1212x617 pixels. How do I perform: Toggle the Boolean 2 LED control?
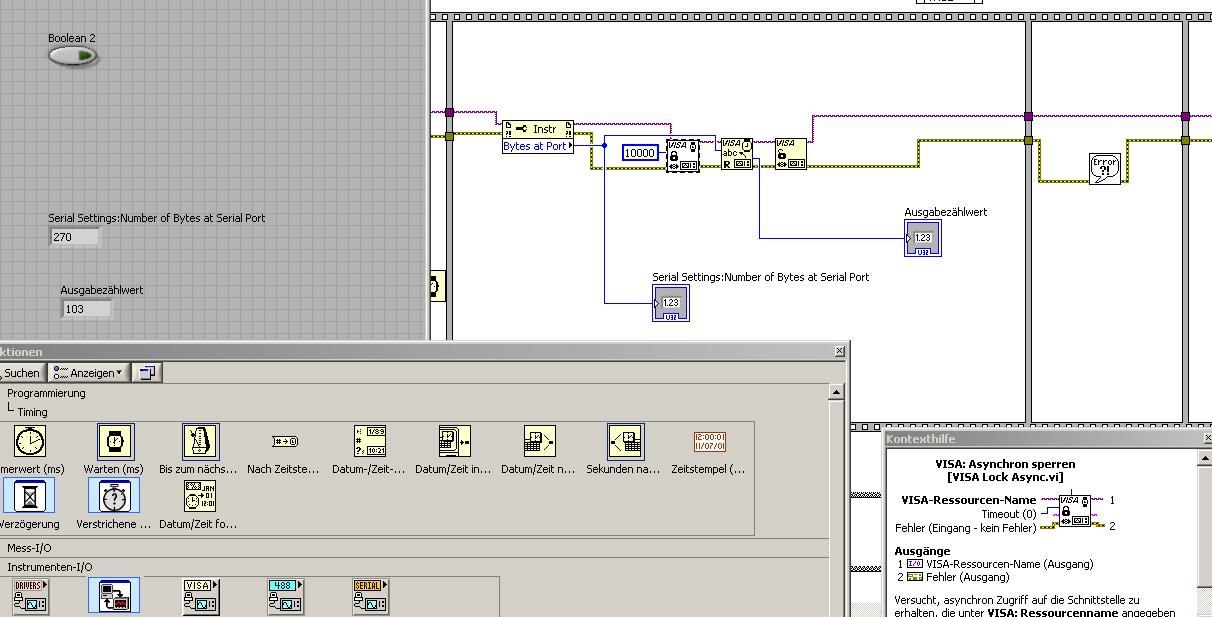click(73, 57)
